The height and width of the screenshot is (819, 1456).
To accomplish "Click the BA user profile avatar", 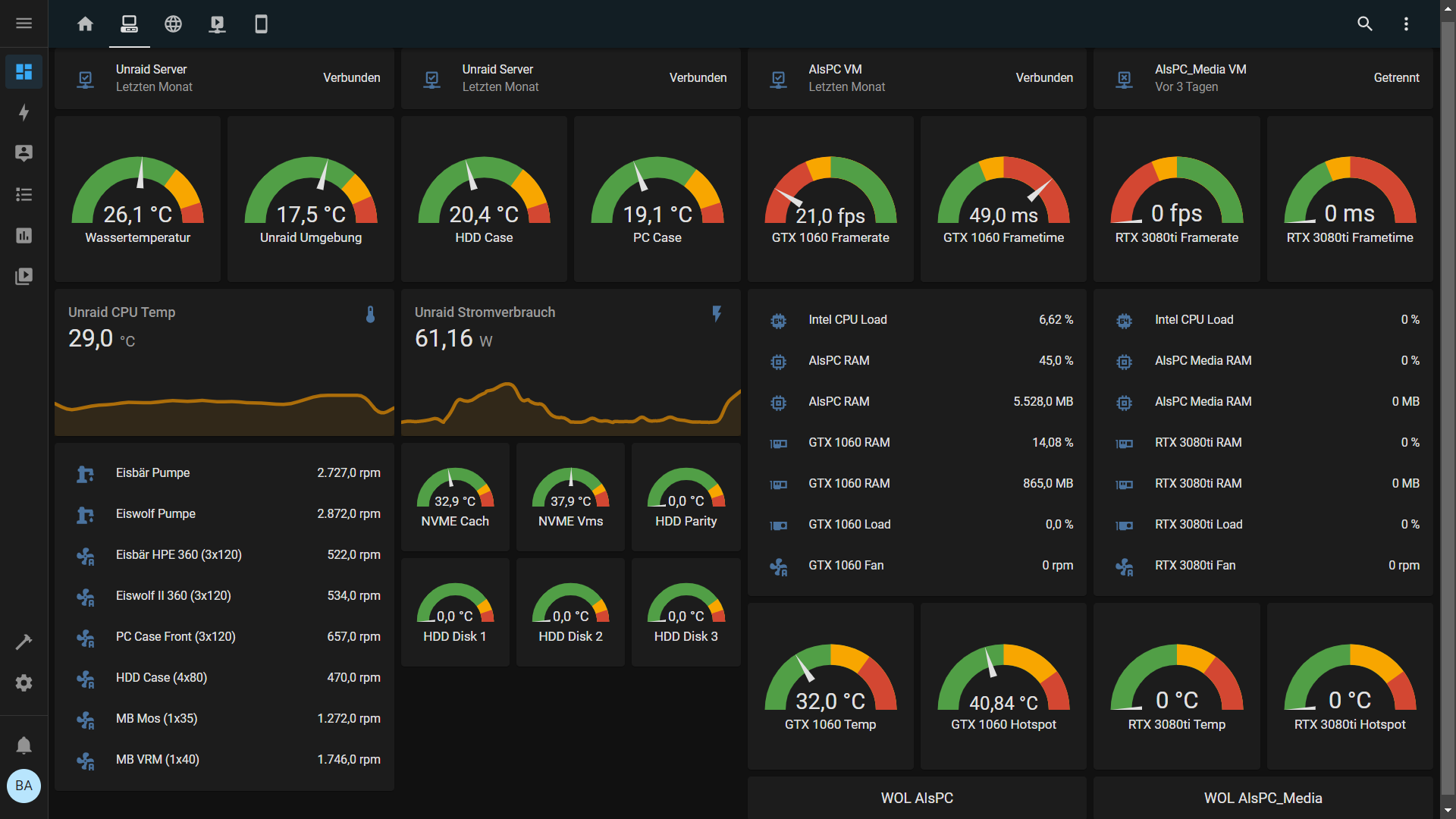I will pyautogui.click(x=24, y=786).
